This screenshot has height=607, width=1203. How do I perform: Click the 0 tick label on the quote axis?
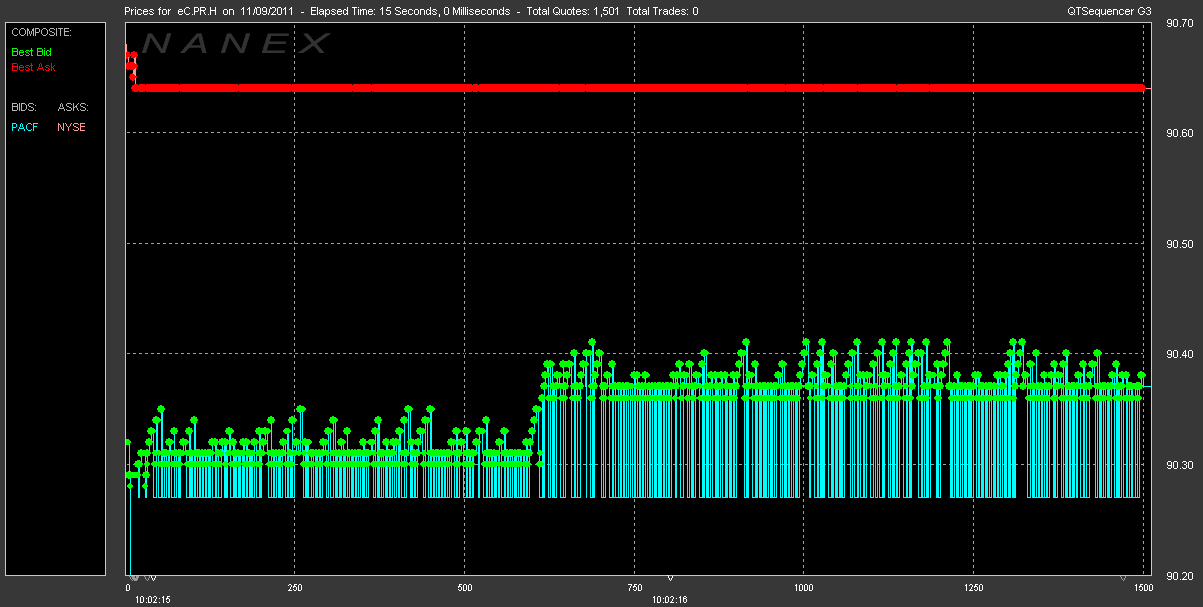pos(128,588)
